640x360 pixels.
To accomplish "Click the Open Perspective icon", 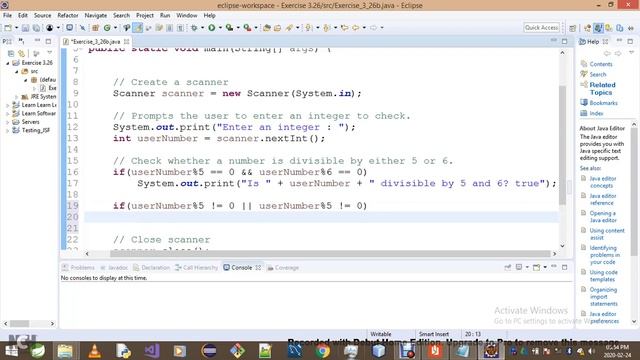I will (x=573, y=28).
